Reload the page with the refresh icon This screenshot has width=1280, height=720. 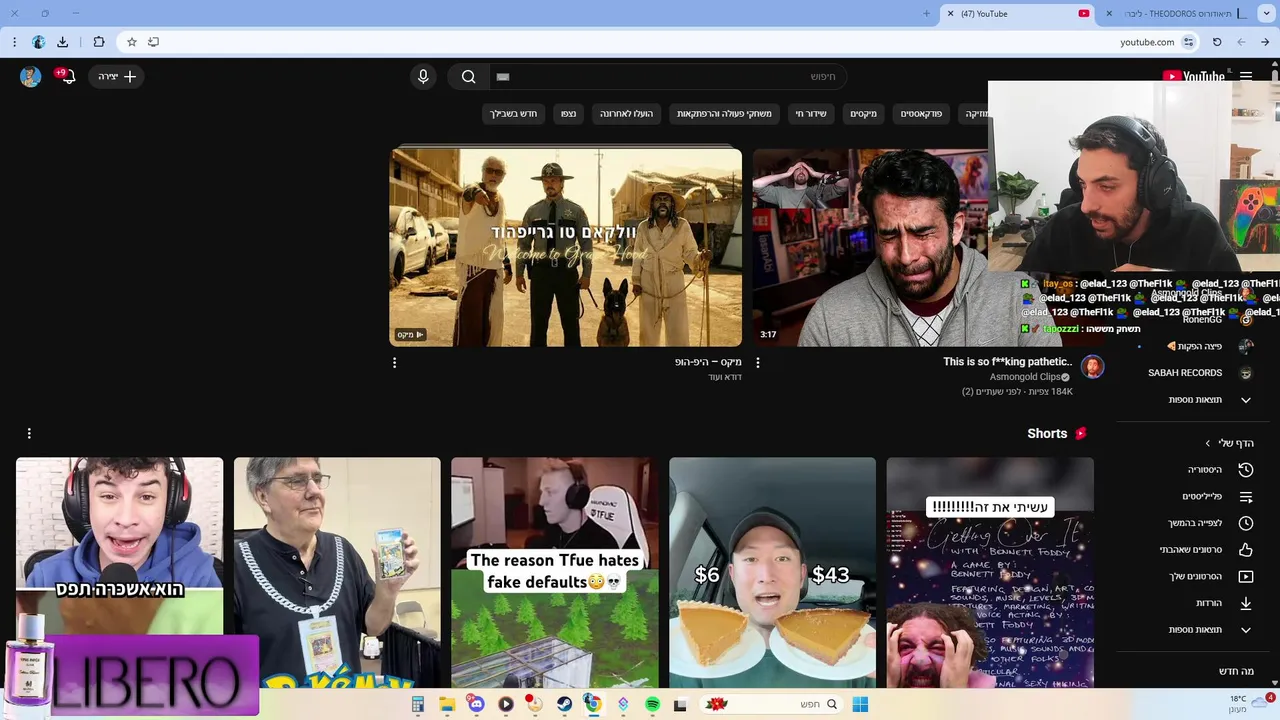click(1217, 42)
